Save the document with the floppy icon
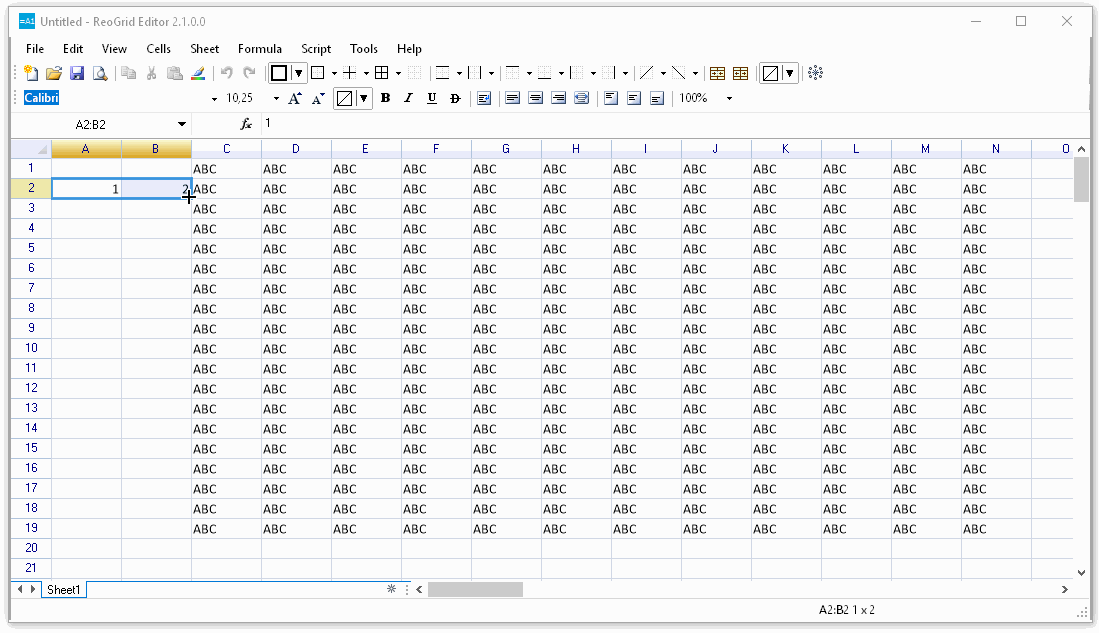 pos(77,73)
